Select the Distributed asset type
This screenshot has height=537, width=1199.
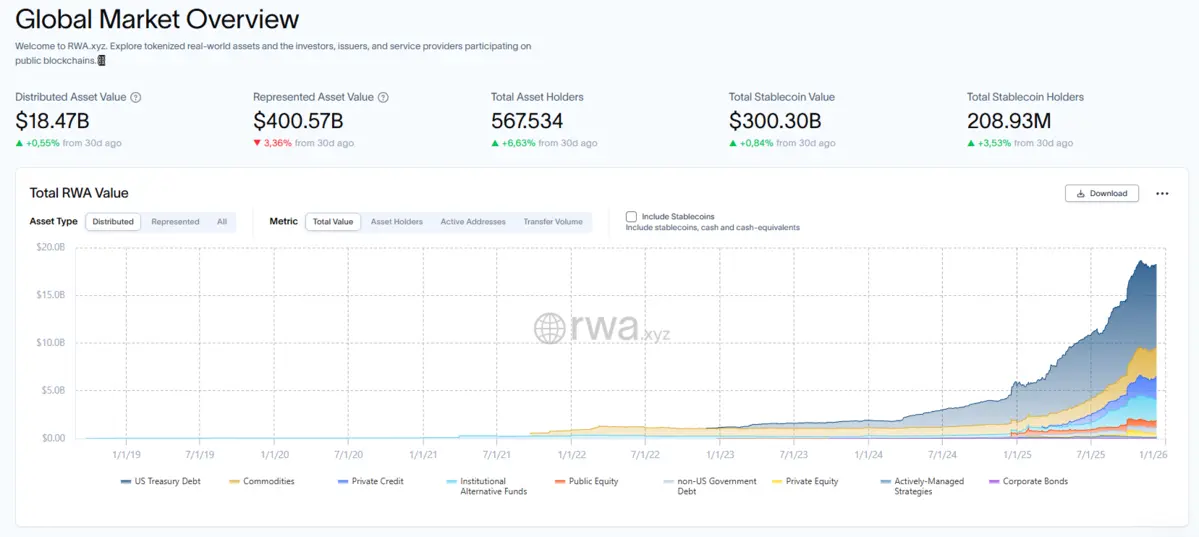pyautogui.click(x=113, y=222)
